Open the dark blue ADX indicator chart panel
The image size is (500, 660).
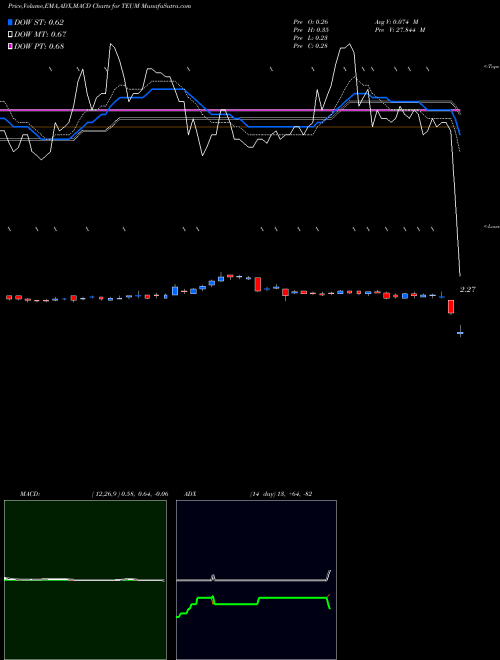pos(256,580)
